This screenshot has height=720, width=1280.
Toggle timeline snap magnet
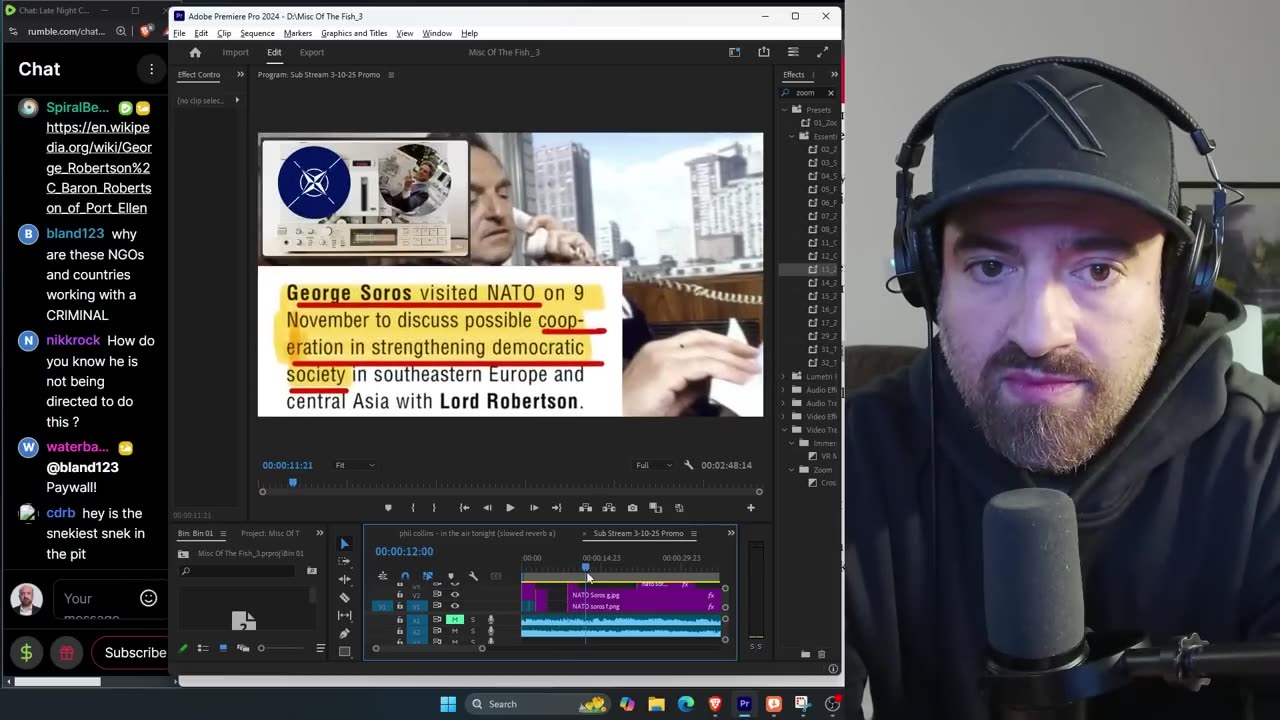[x=405, y=576]
